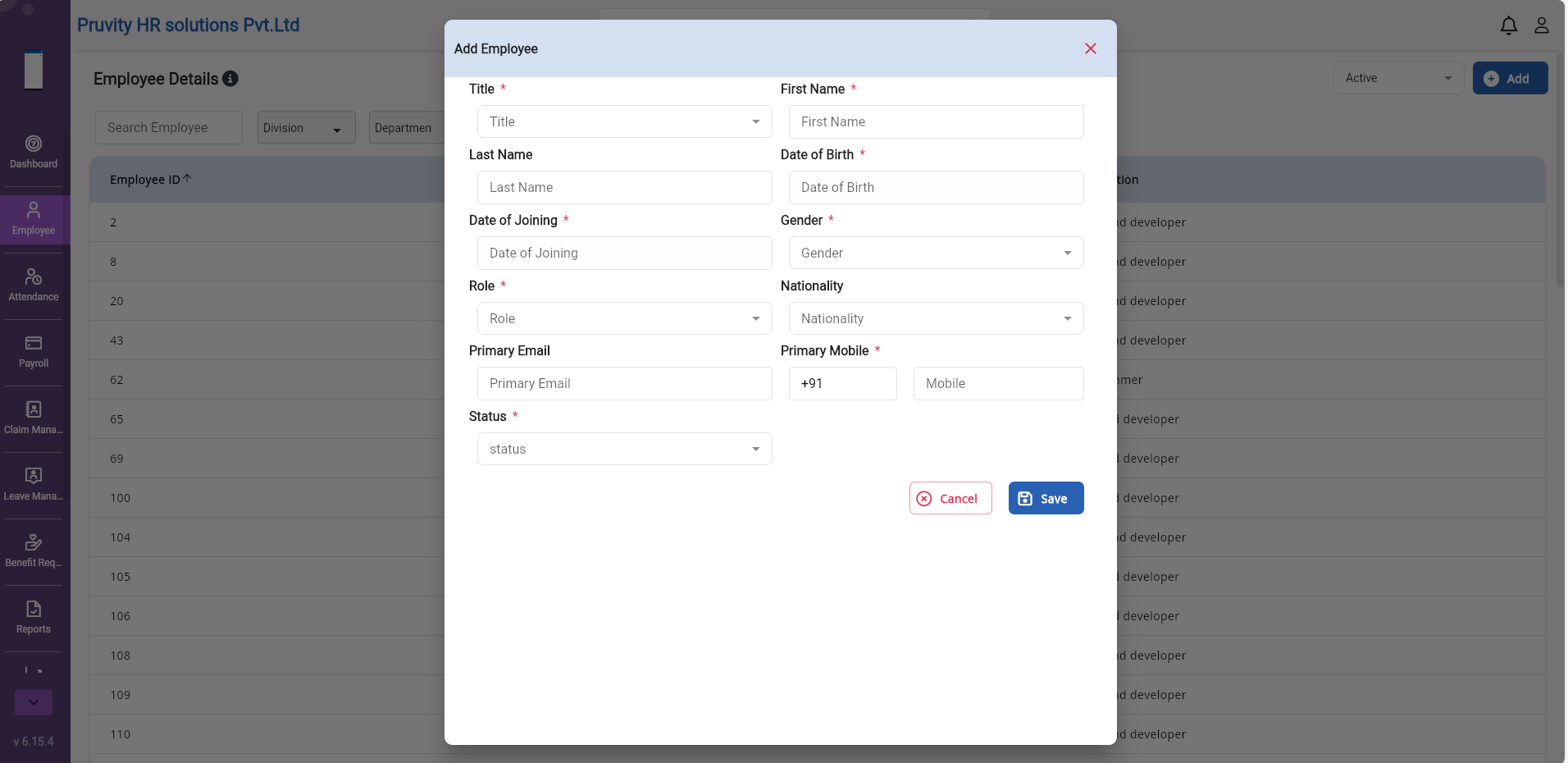1568x763 pixels.
Task: Focus the First Name input field
Action: pyautogui.click(x=937, y=121)
